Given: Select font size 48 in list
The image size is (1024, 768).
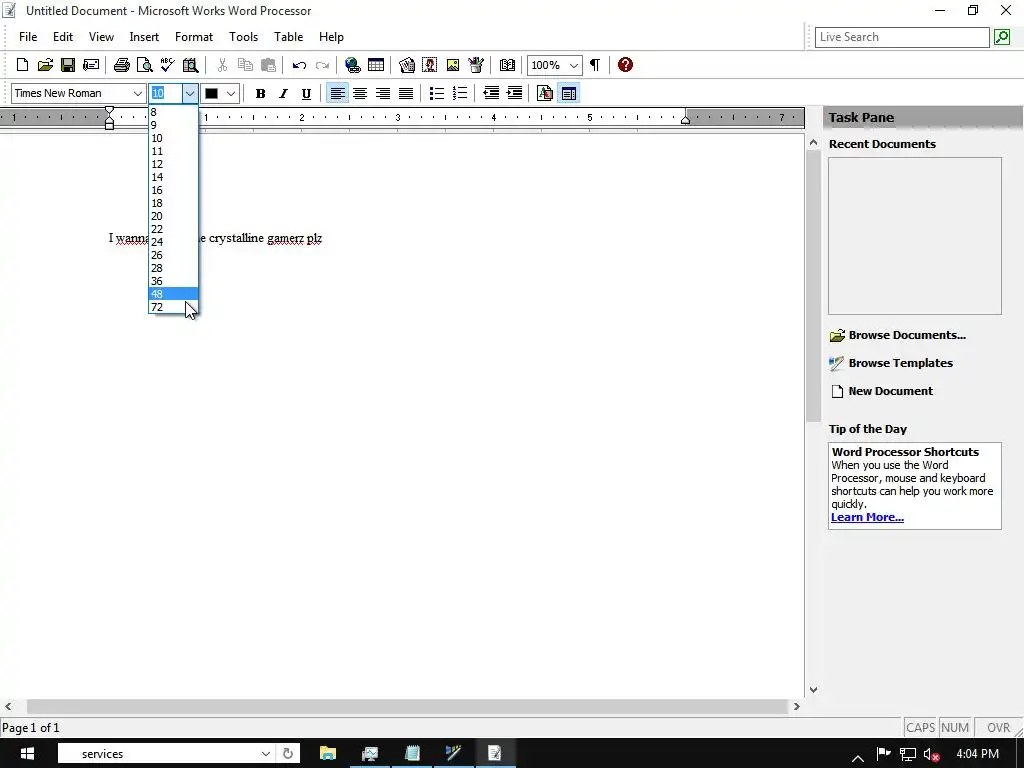Looking at the screenshot, I should (x=173, y=294).
